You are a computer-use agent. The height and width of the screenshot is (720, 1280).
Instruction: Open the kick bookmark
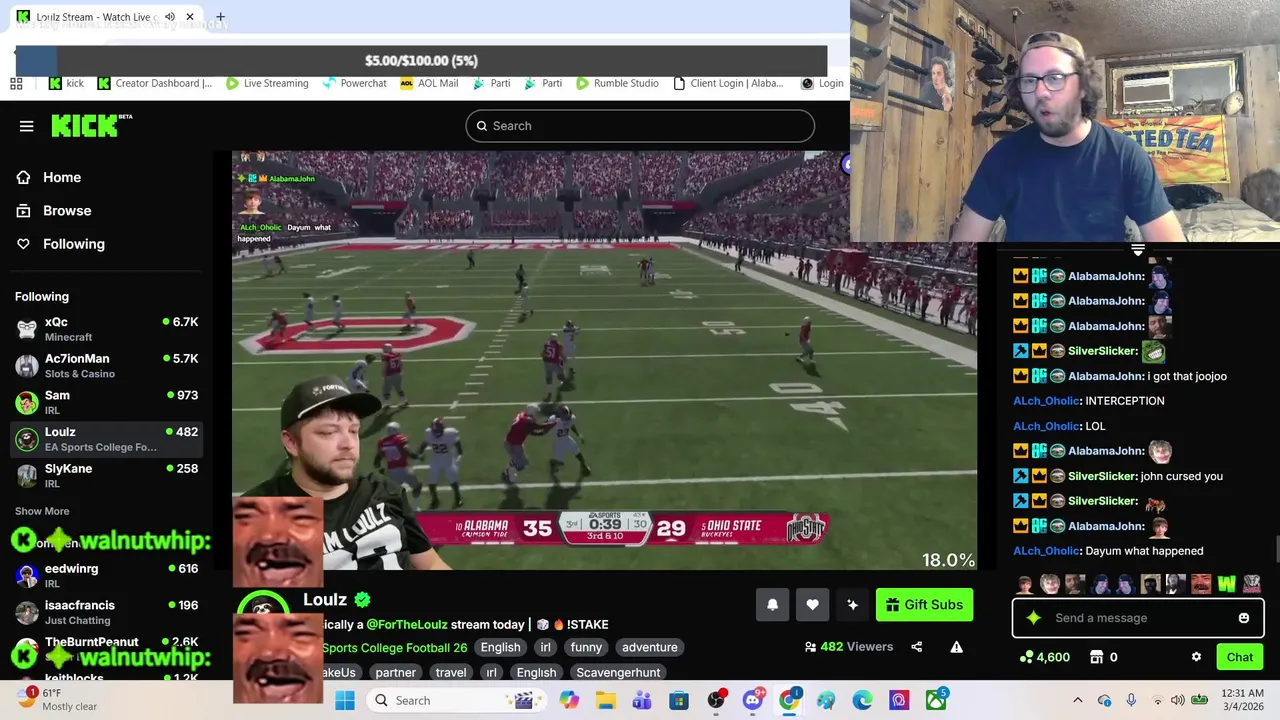66,83
